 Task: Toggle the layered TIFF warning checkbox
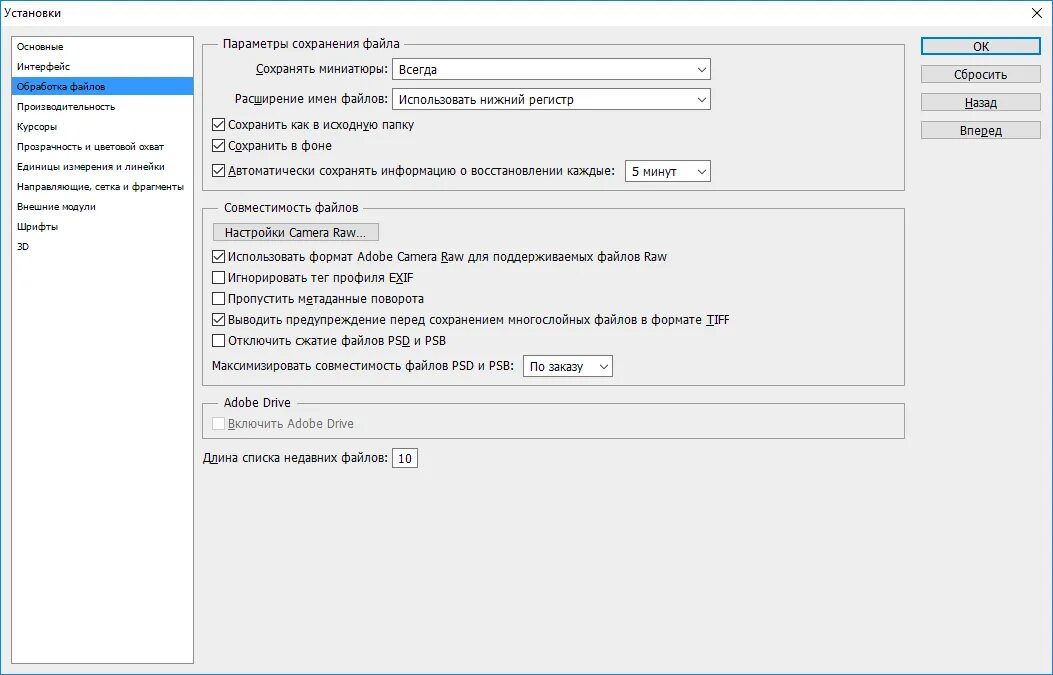(218, 320)
